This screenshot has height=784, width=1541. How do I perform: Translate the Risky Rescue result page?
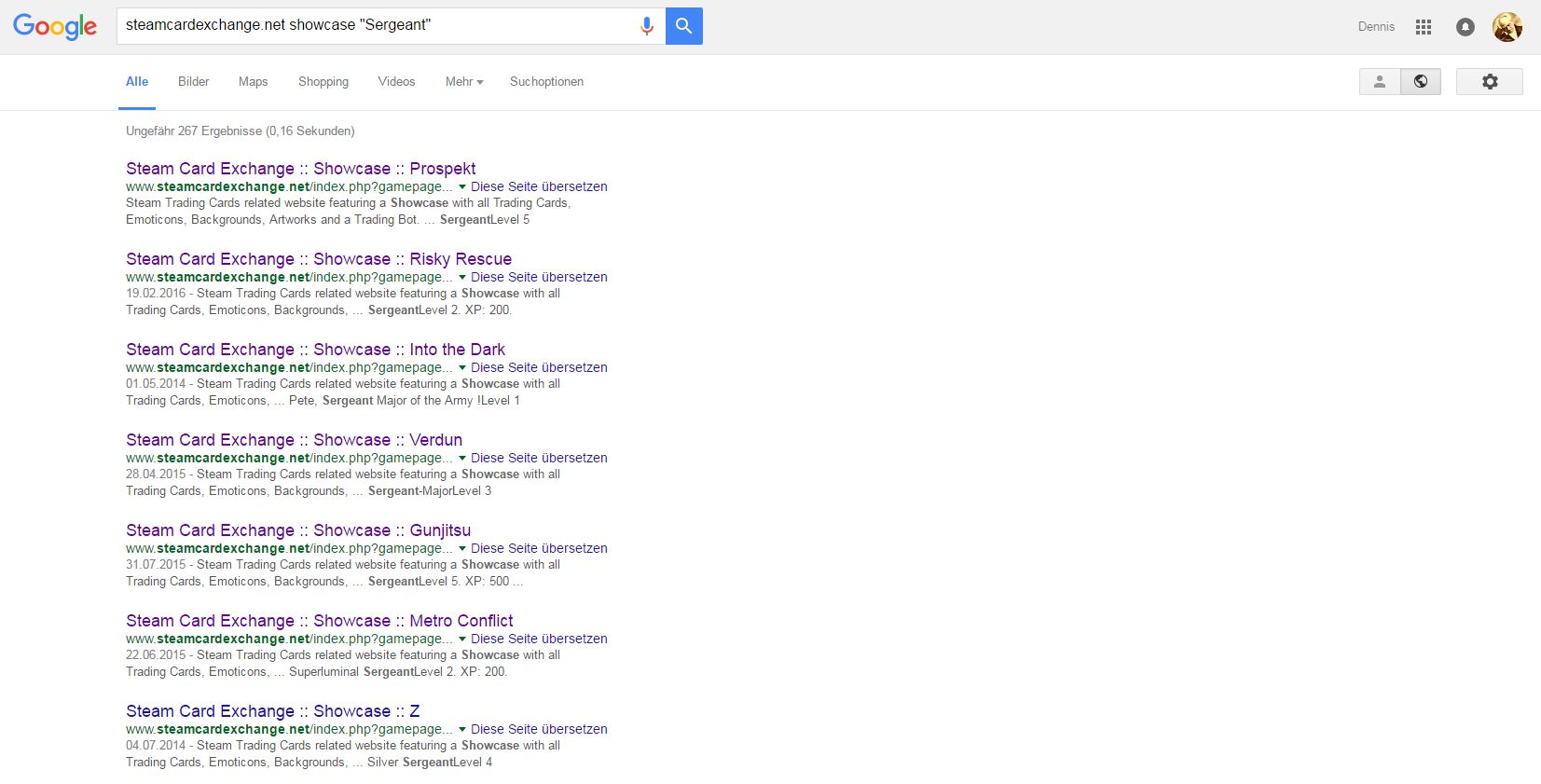pos(539,277)
